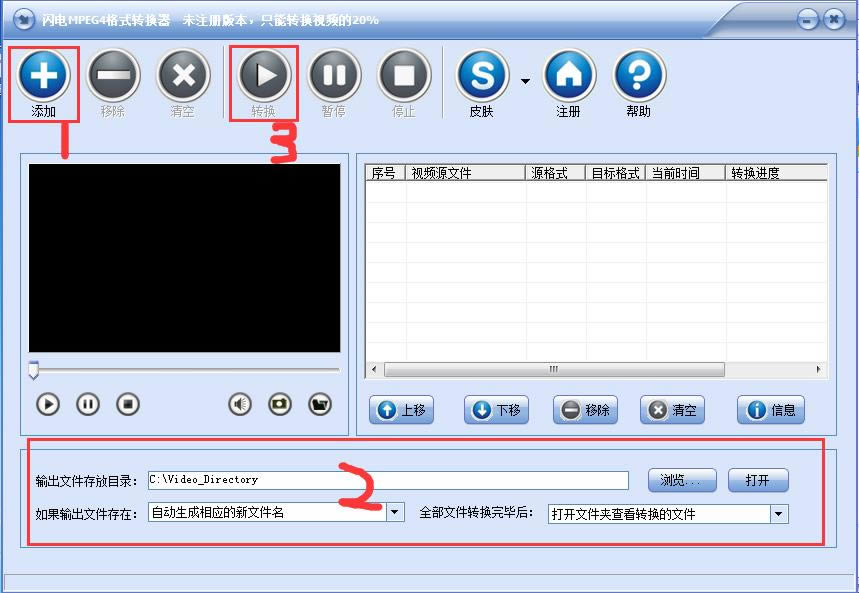Click the output directory path field
Viewport: 859px width, 593px height.
click(x=388, y=480)
